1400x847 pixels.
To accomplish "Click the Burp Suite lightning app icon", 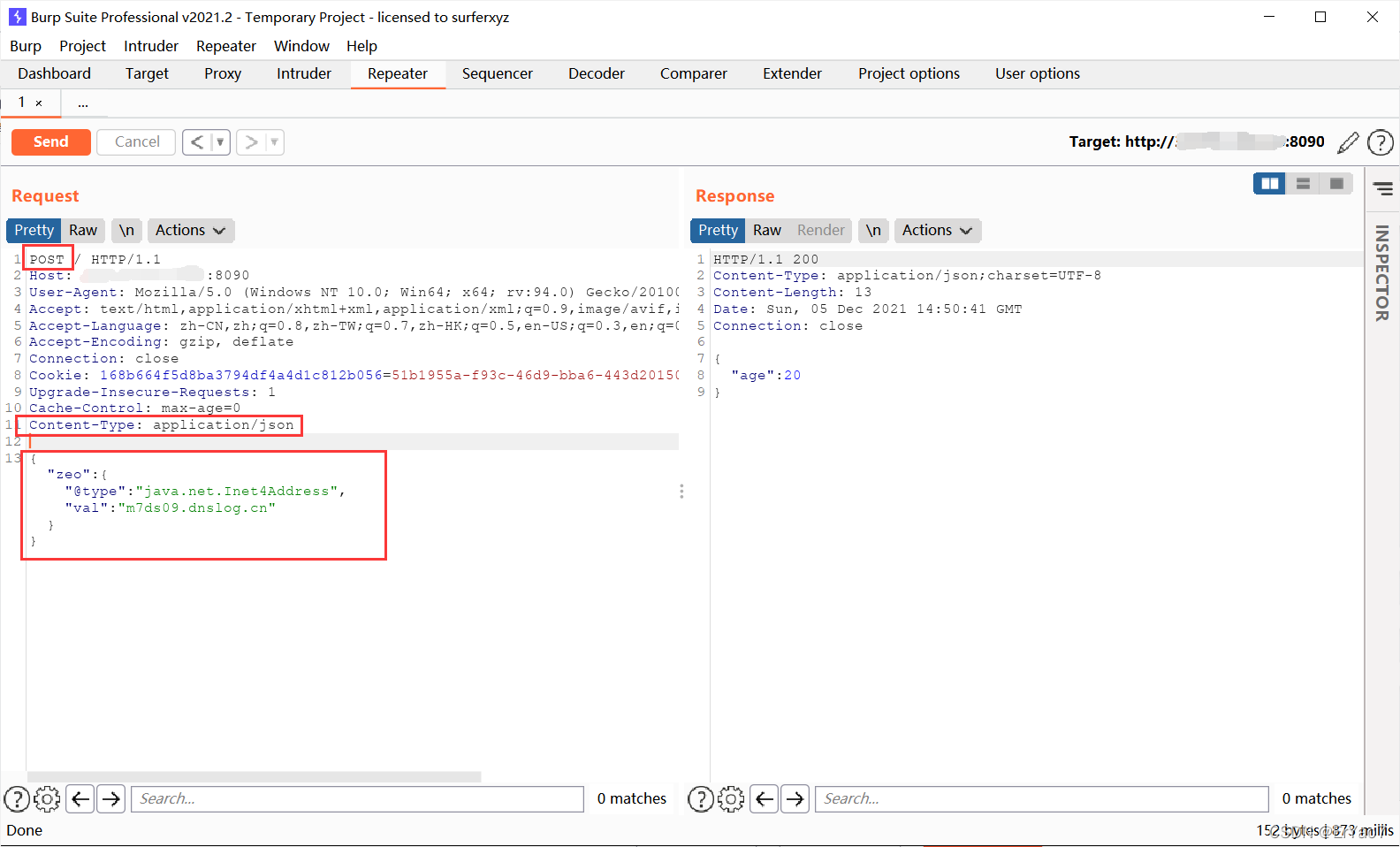I will [17, 17].
